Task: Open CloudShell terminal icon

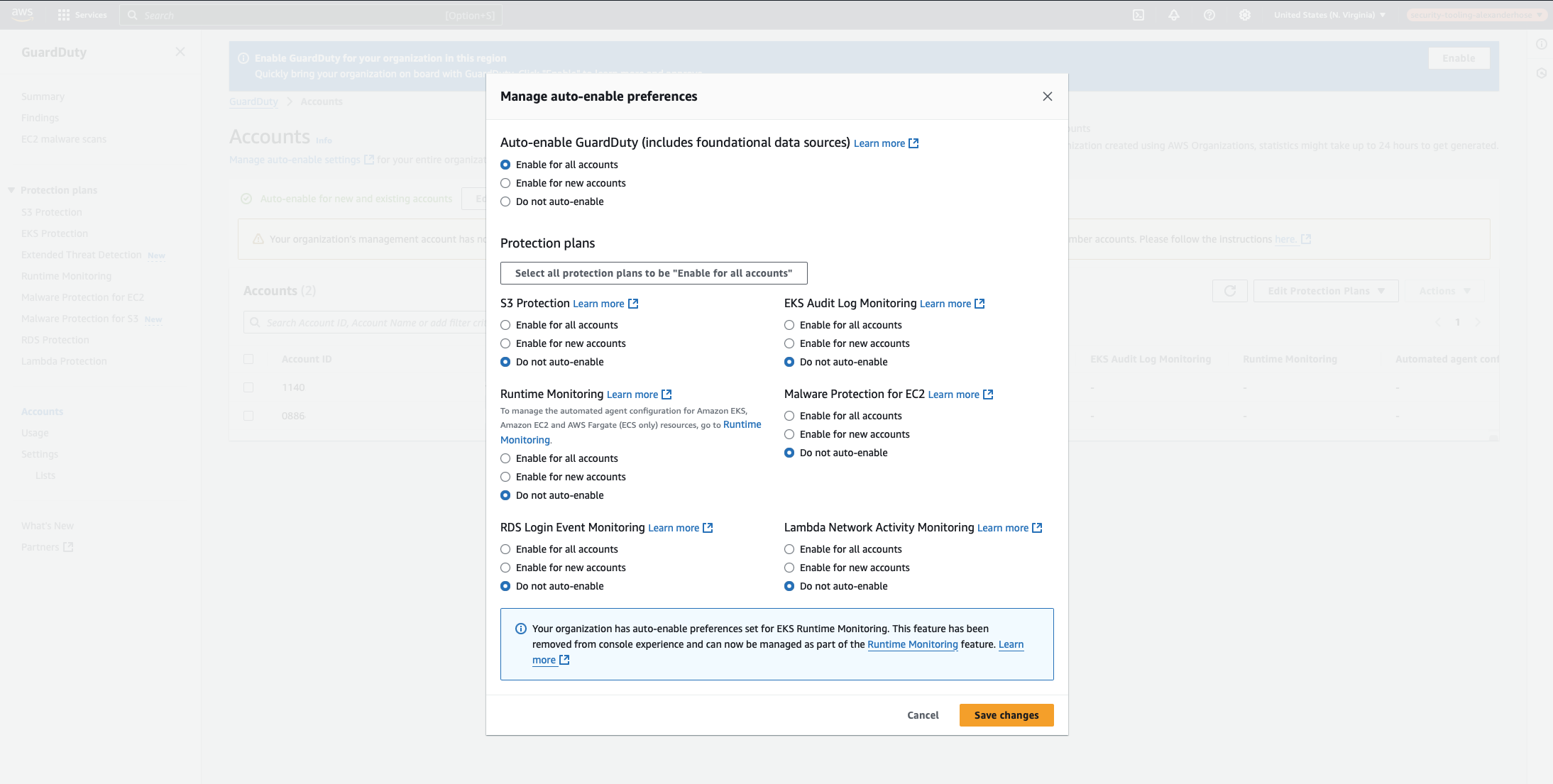Action: [x=1138, y=15]
